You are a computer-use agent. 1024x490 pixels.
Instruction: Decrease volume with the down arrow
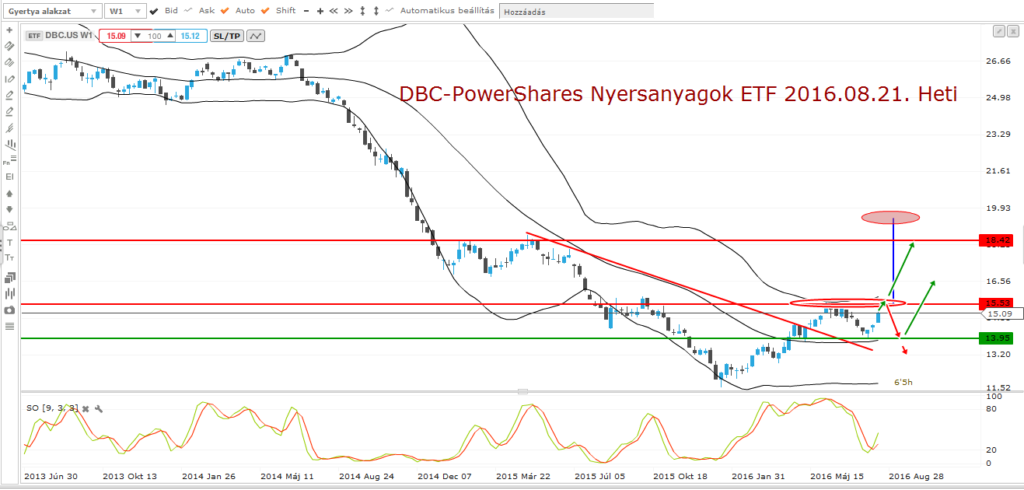click(x=138, y=37)
